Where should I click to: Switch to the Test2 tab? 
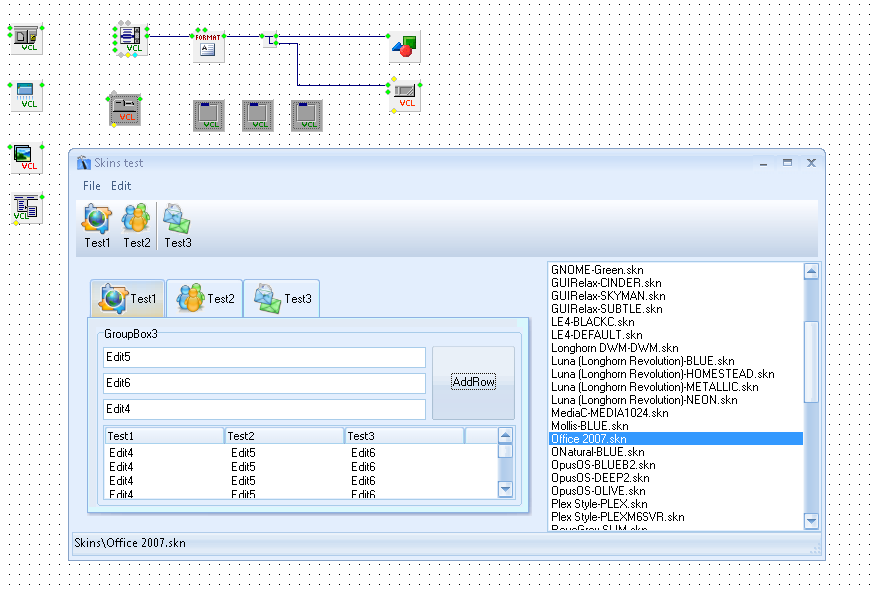tap(205, 298)
